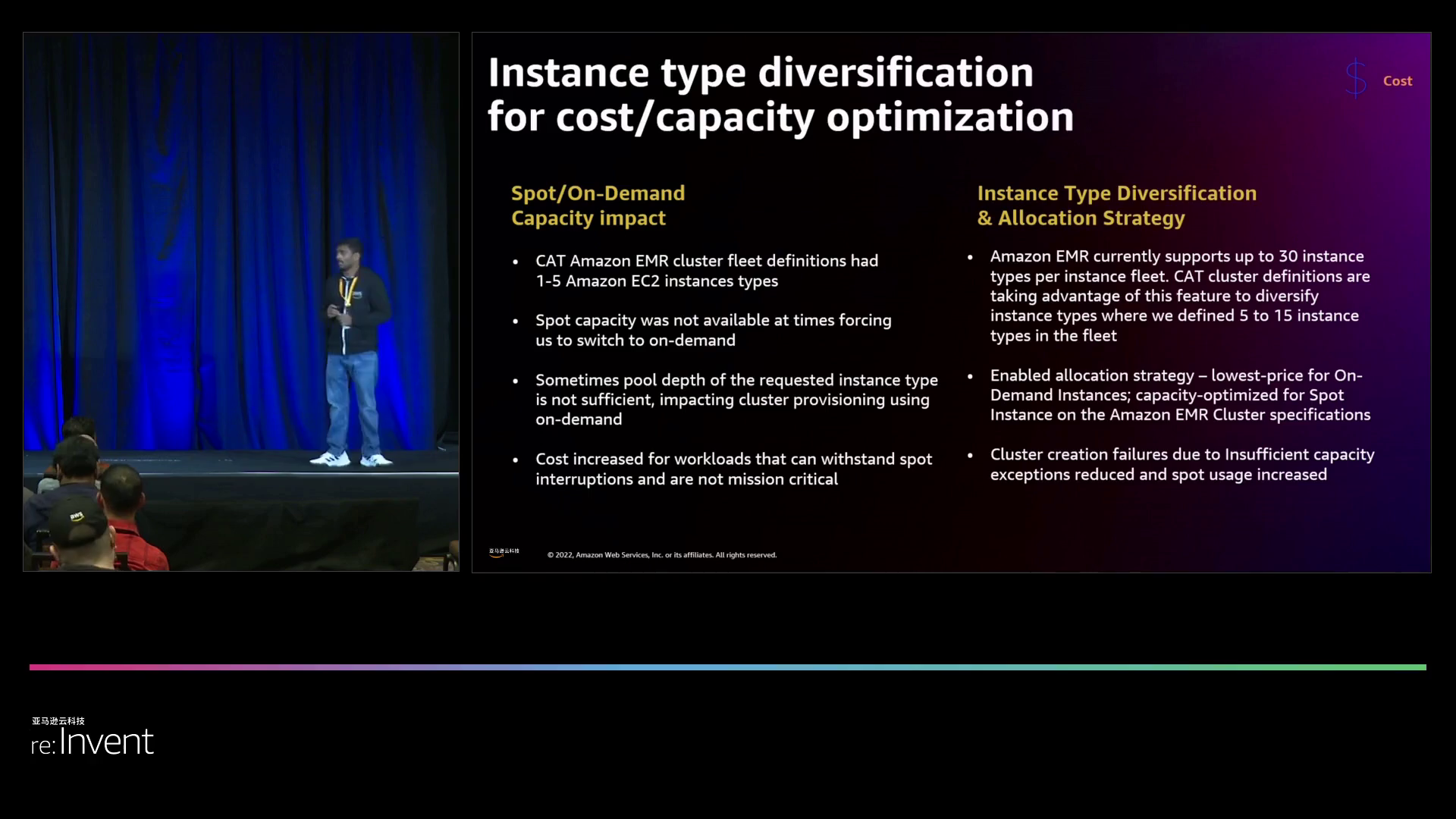Click the slide title about instance type diversification
This screenshot has width=1456, height=819.
point(780,95)
